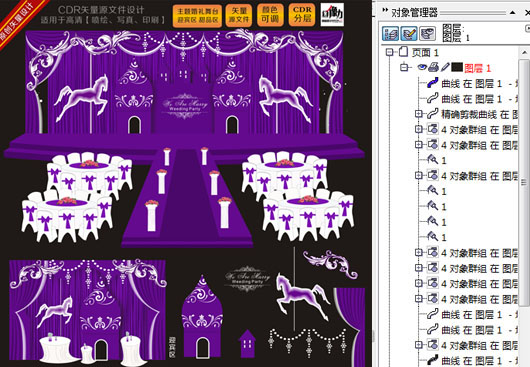Click the 页面 1 page icon
Image resolution: width=530 pixels, height=367 pixels.
(x=403, y=52)
